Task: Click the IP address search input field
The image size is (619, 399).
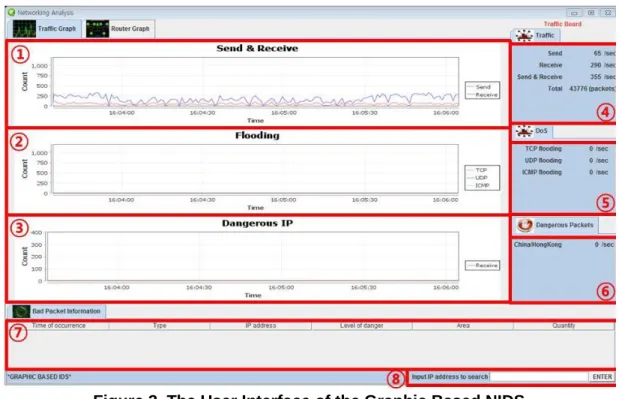Action: point(539,377)
